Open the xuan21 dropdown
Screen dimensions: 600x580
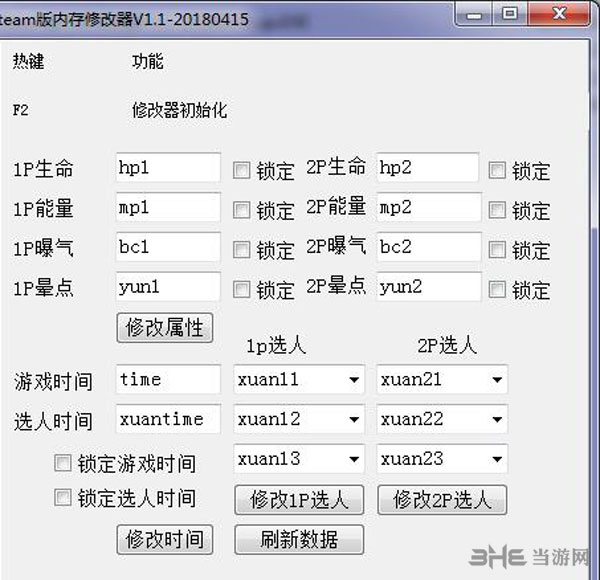442,380
